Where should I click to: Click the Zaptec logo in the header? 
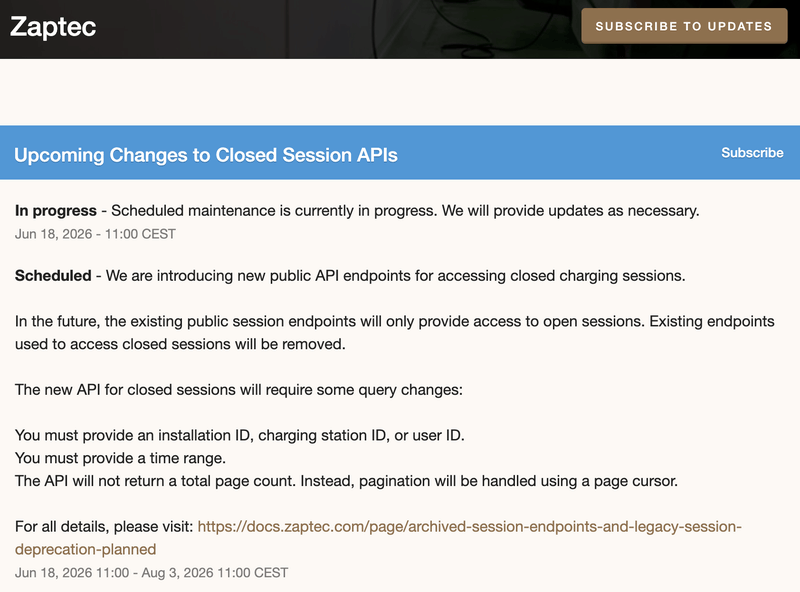tap(53, 27)
